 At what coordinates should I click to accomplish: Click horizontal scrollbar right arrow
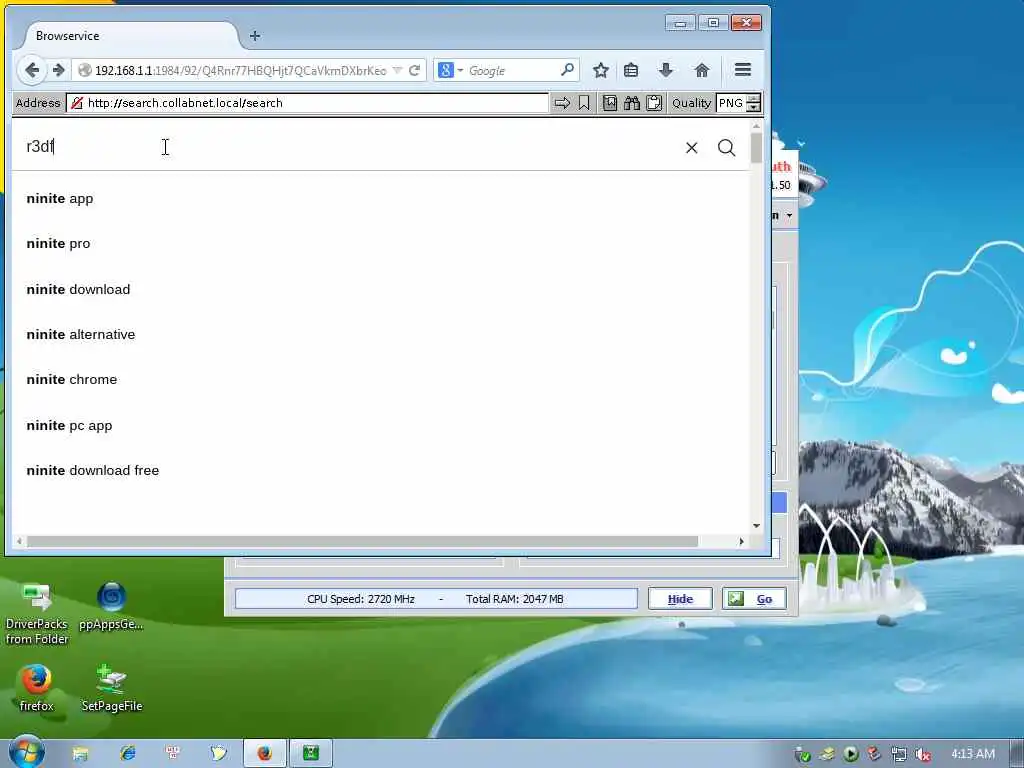coord(741,541)
